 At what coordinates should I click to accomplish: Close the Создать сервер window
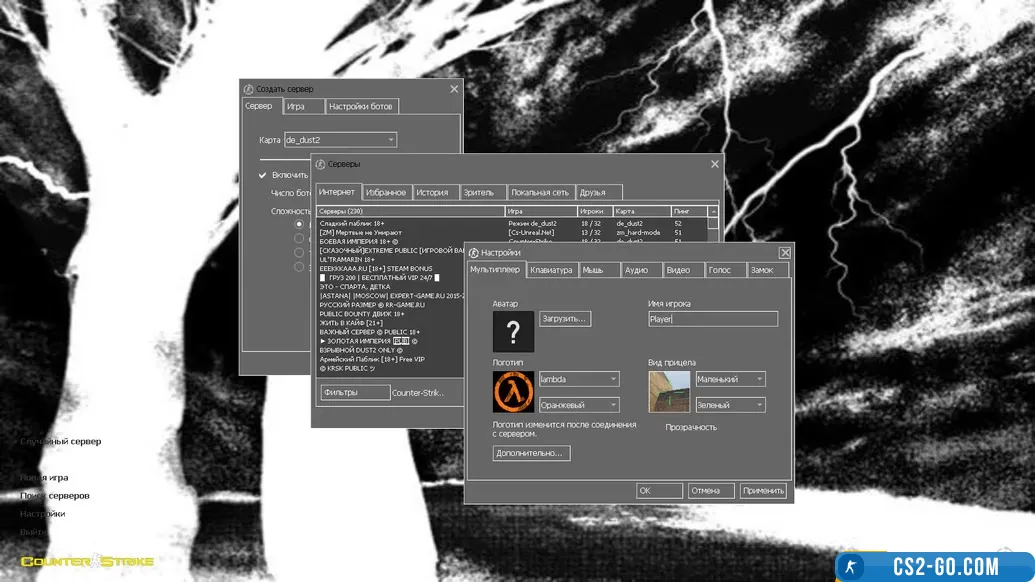pos(454,89)
